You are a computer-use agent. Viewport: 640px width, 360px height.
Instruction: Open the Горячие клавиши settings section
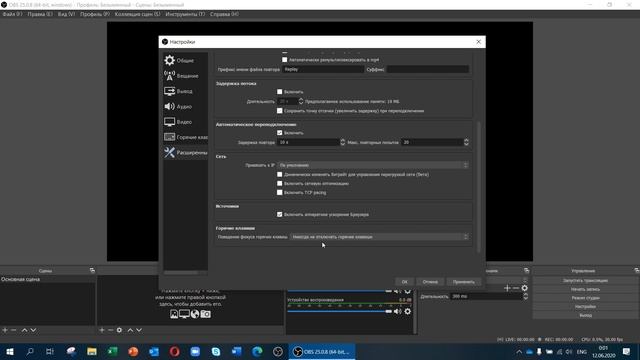pyautogui.click(x=185, y=137)
